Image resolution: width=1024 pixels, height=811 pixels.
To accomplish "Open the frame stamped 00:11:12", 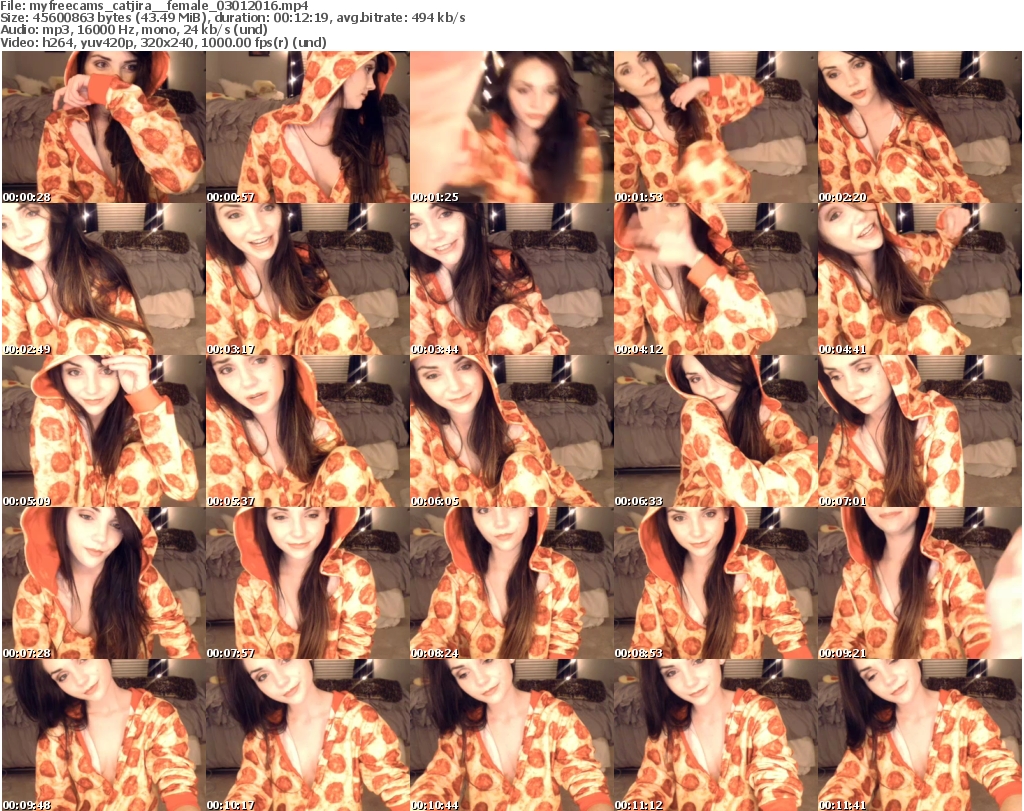I will coord(716,735).
